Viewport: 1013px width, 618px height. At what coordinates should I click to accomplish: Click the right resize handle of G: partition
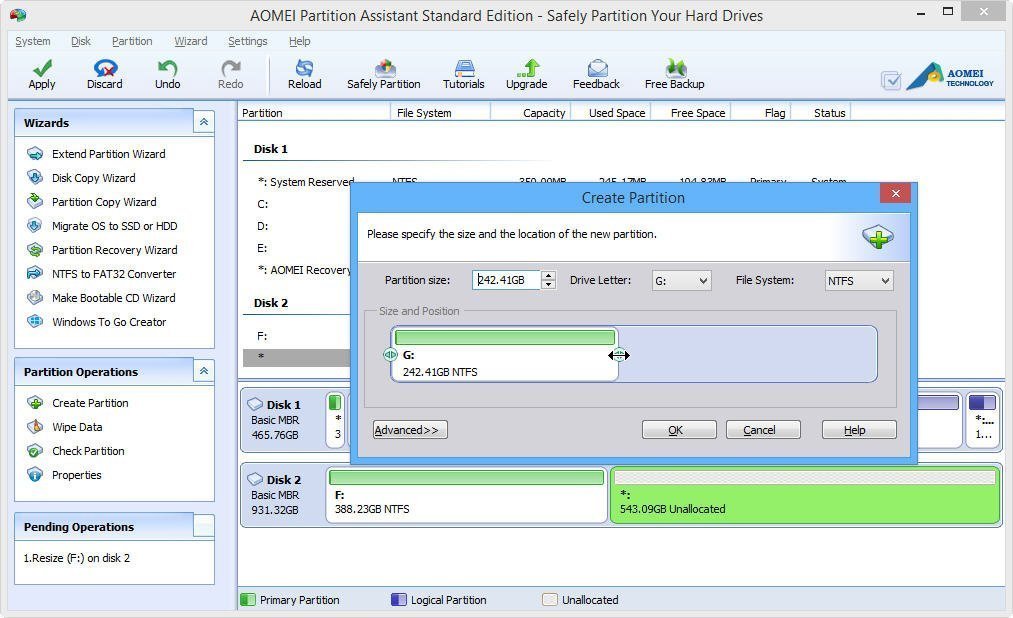(619, 355)
